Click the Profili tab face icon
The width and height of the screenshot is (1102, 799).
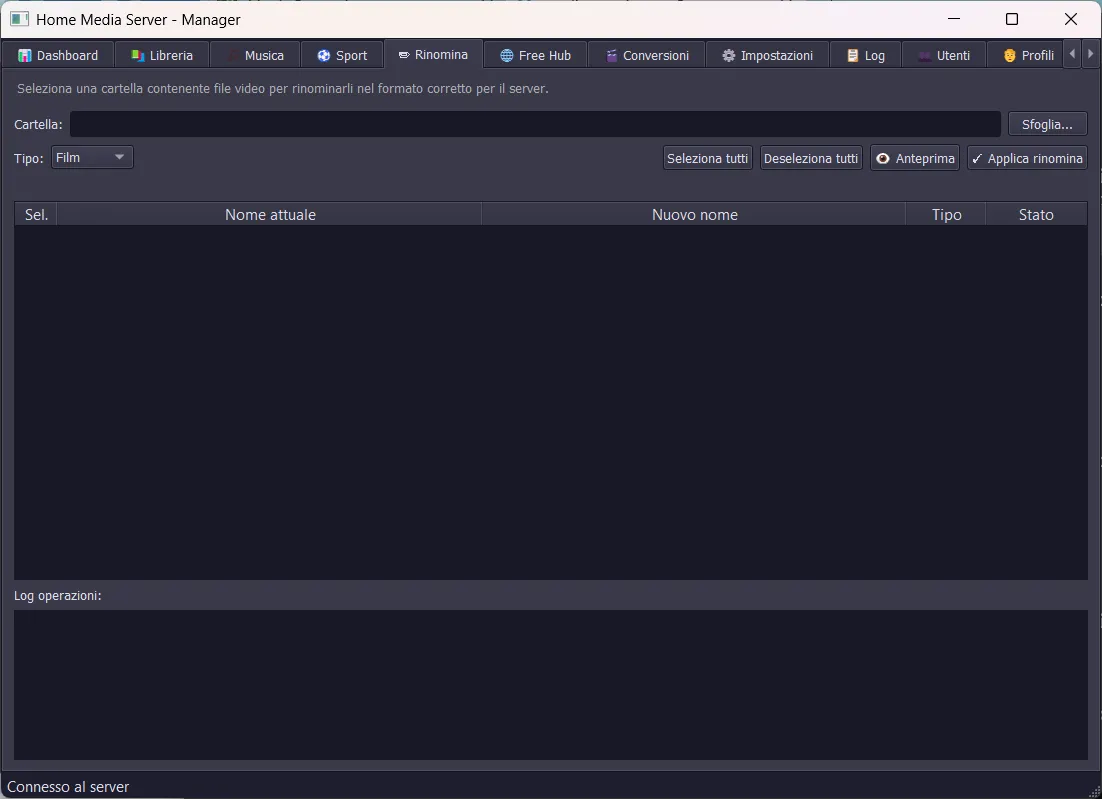click(x=1009, y=56)
